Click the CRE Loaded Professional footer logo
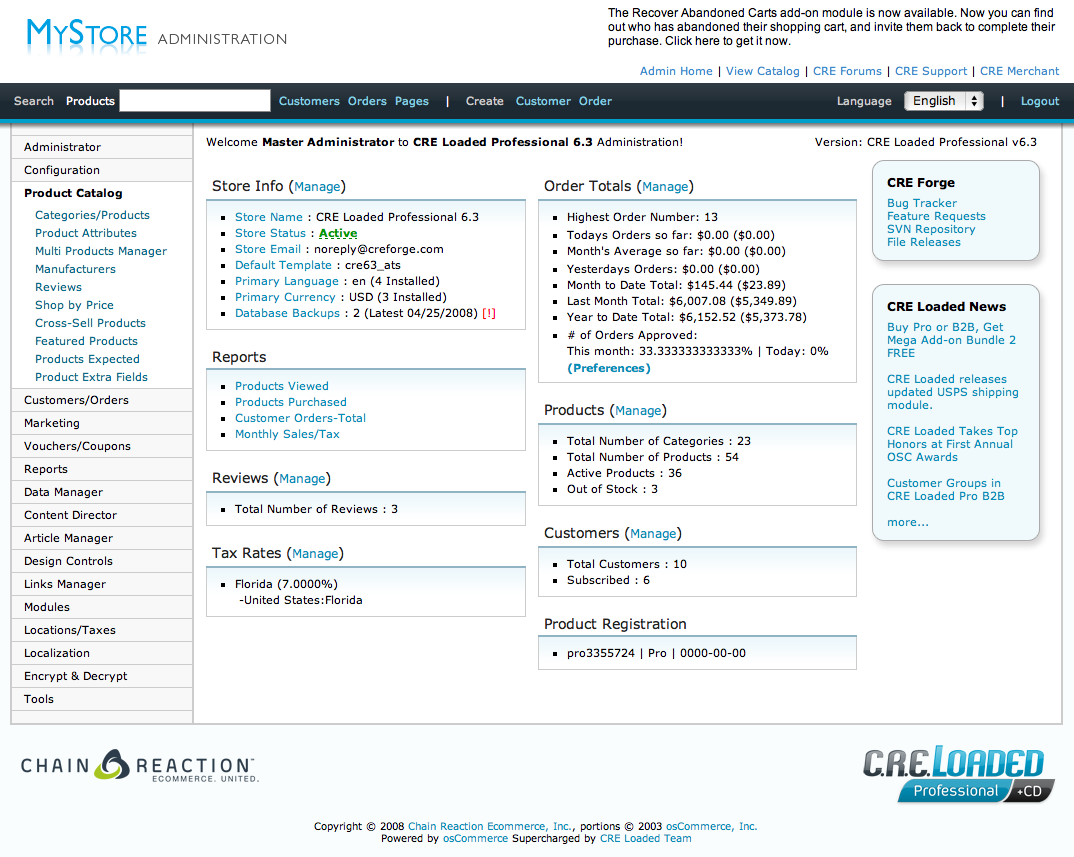Viewport: 1074px width, 857px height. pyautogui.click(x=958, y=773)
